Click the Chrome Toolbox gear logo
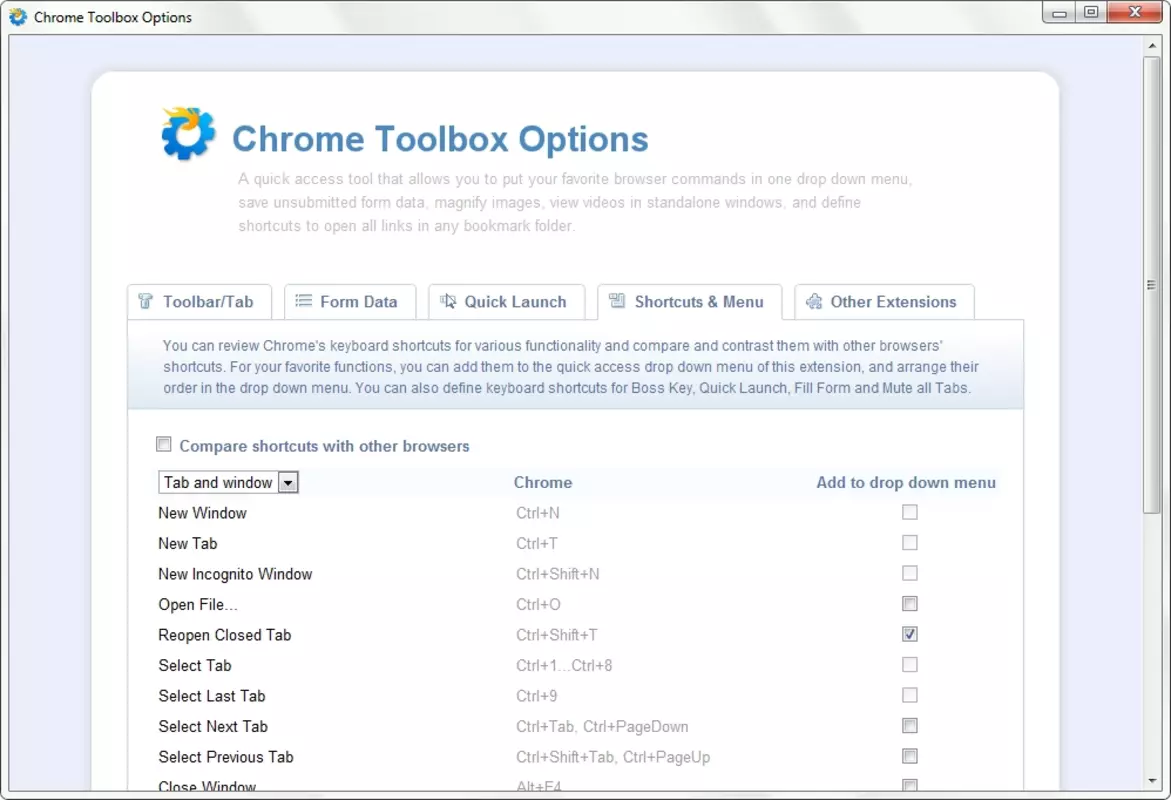Image resolution: width=1171 pixels, height=800 pixels. (x=188, y=134)
